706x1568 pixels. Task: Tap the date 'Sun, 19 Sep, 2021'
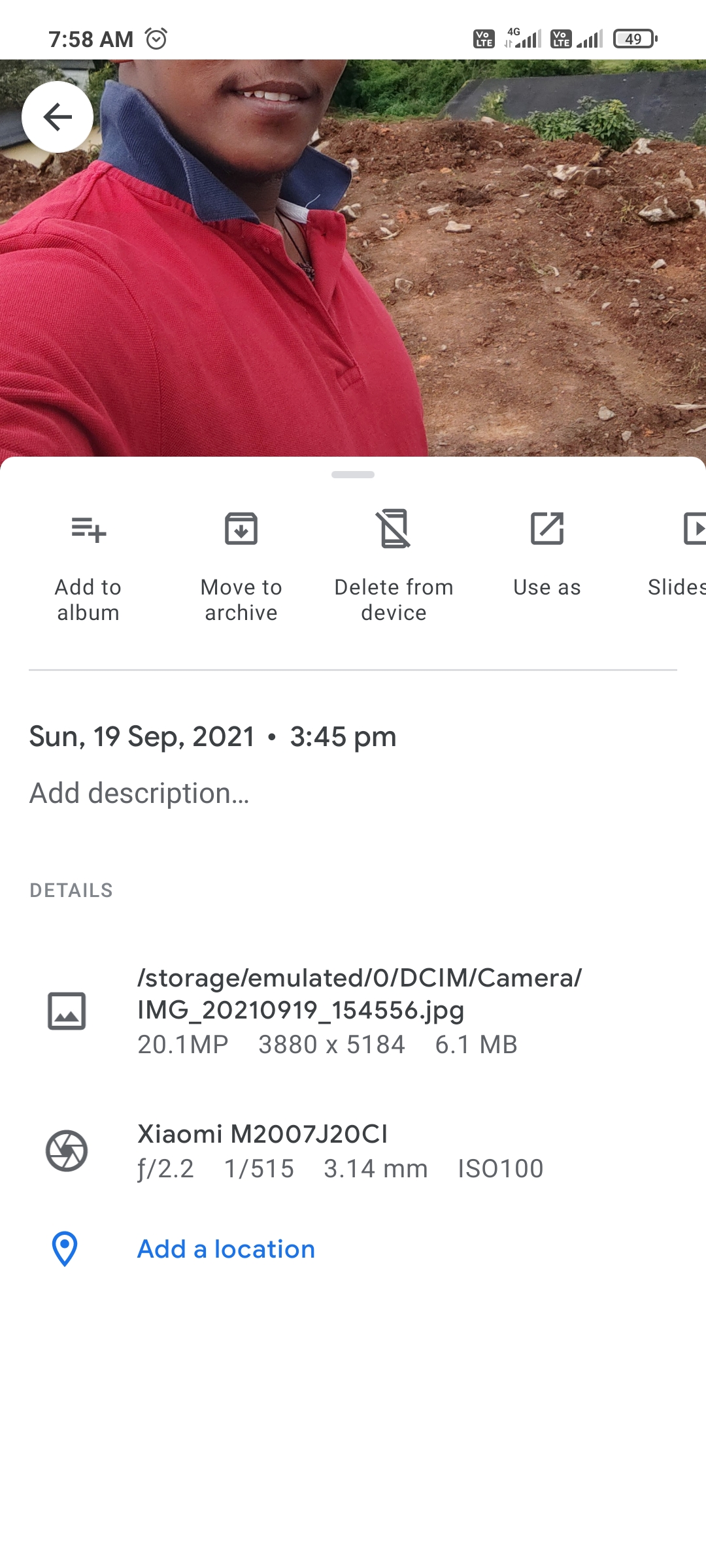pos(143,737)
